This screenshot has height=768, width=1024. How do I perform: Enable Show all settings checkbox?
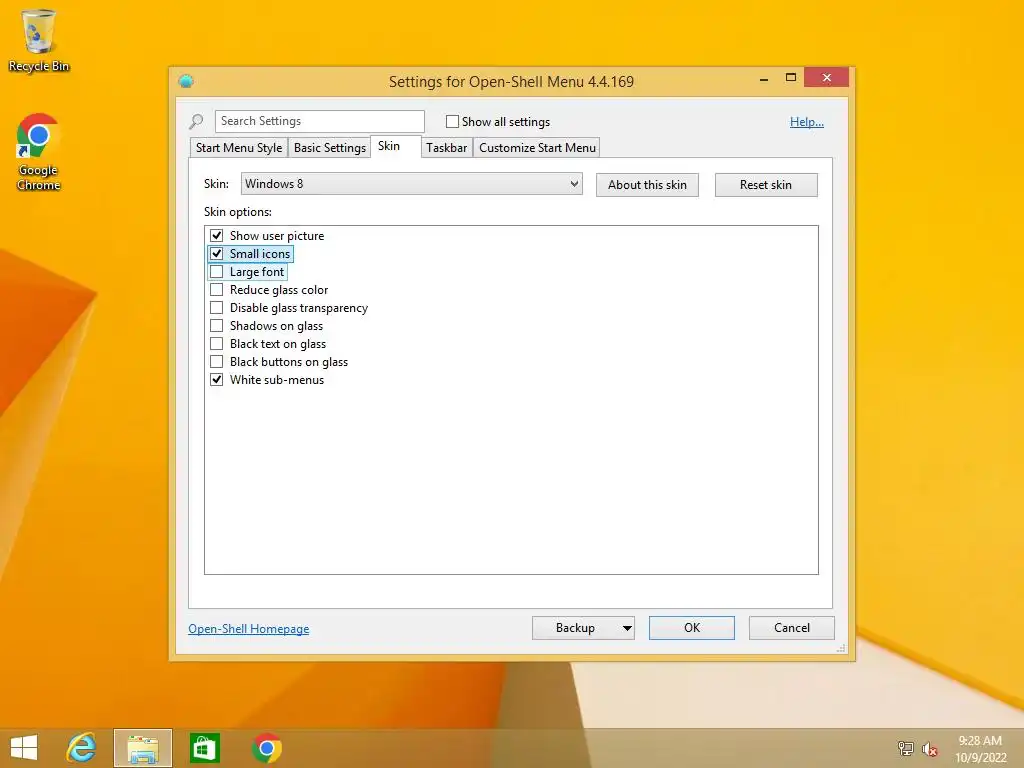tap(452, 121)
